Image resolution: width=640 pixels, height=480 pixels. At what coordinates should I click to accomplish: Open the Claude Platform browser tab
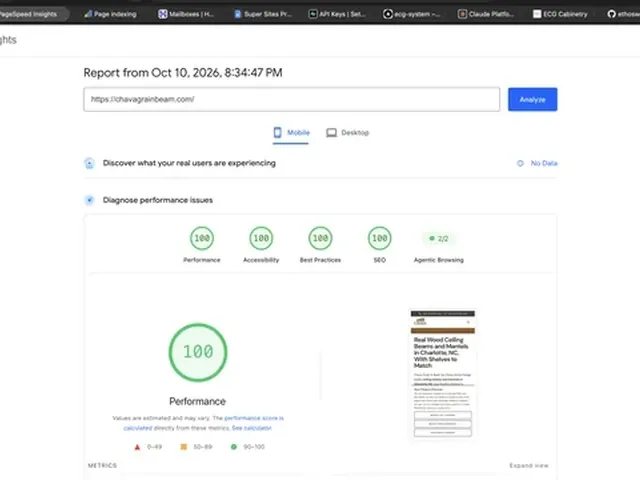[486, 14]
